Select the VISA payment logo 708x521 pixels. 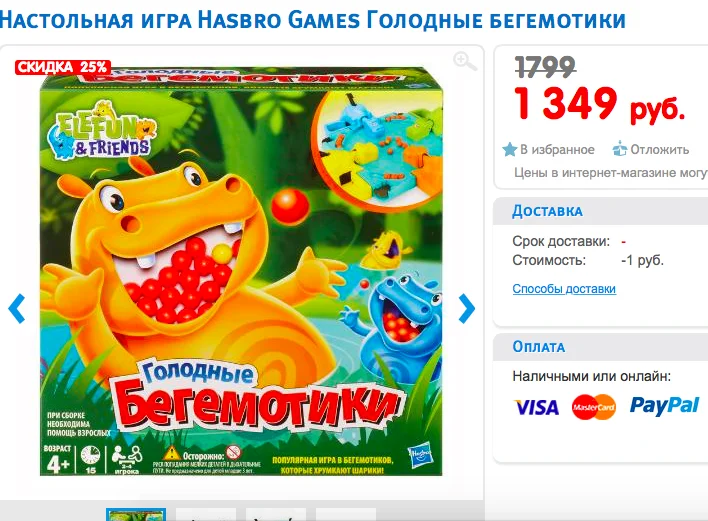click(x=537, y=407)
